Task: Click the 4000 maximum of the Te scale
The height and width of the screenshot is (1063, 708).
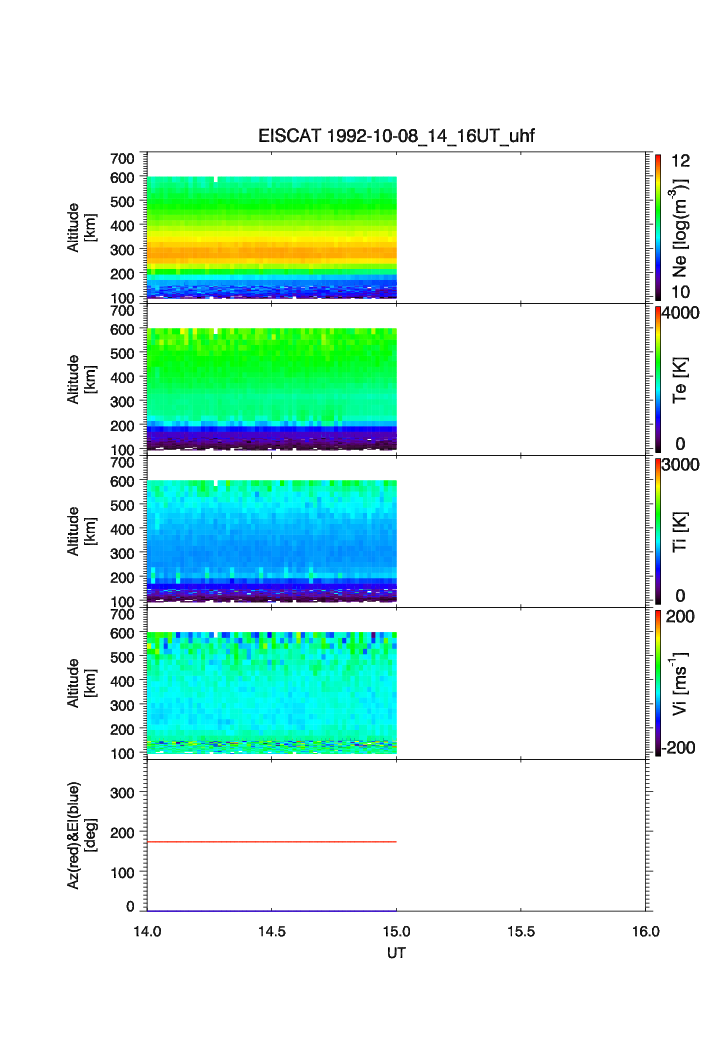Action: (681, 313)
